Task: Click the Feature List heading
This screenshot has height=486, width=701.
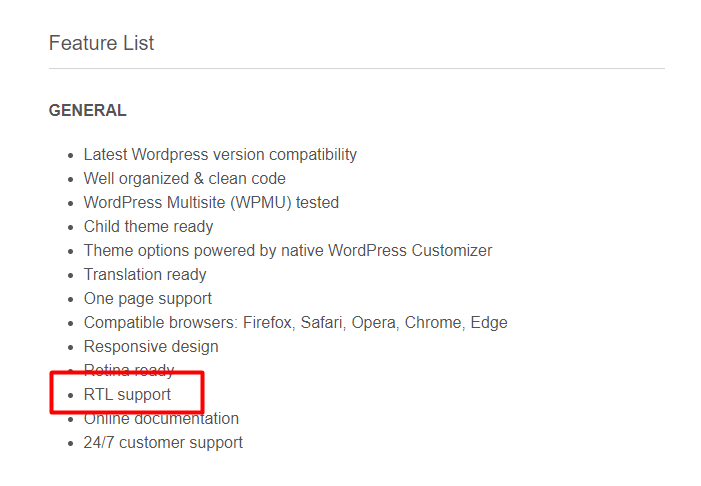Action: (x=101, y=43)
